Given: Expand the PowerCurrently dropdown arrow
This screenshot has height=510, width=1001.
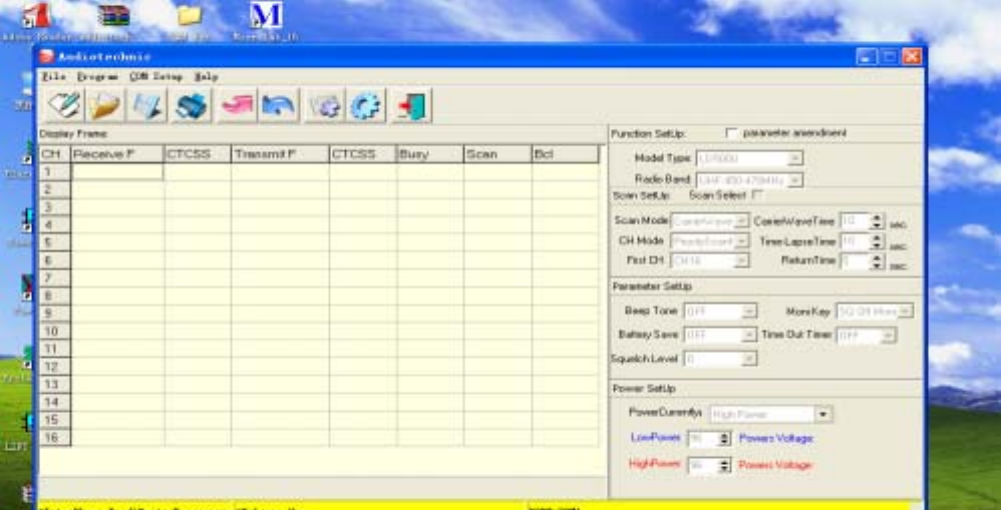Looking at the screenshot, I should click(x=824, y=414).
